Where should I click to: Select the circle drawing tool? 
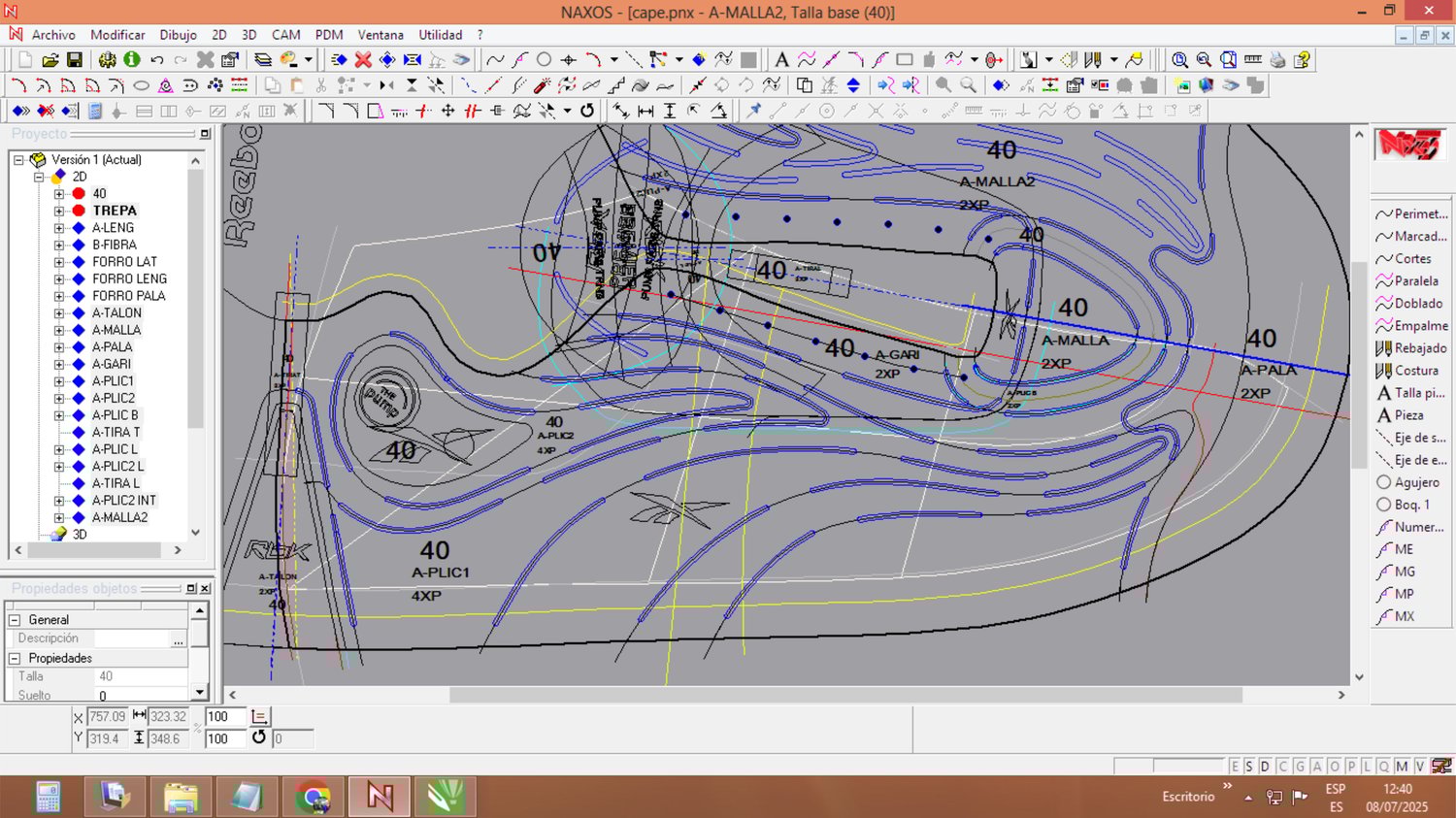coord(544,60)
